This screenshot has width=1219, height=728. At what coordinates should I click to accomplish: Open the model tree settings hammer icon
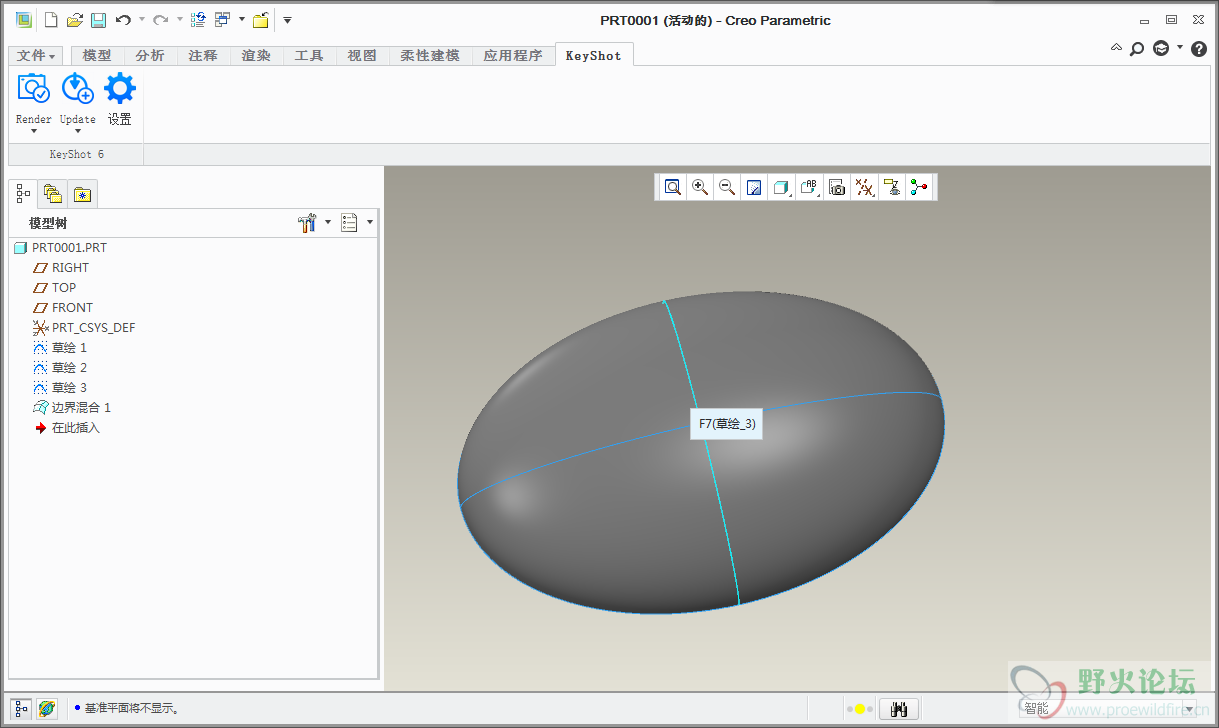tap(308, 223)
